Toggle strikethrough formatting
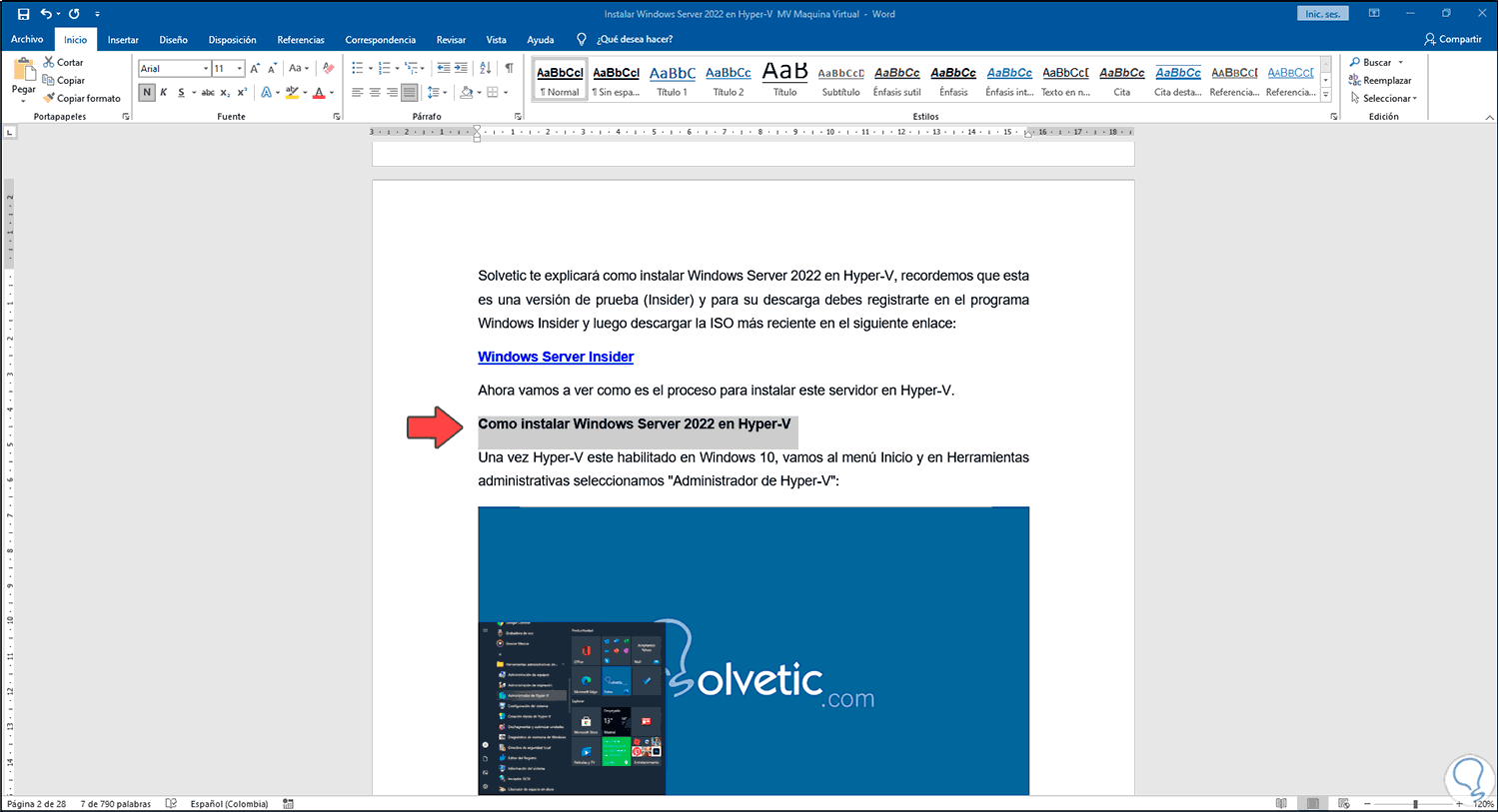1499x812 pixels. click(x=208, y=92)
